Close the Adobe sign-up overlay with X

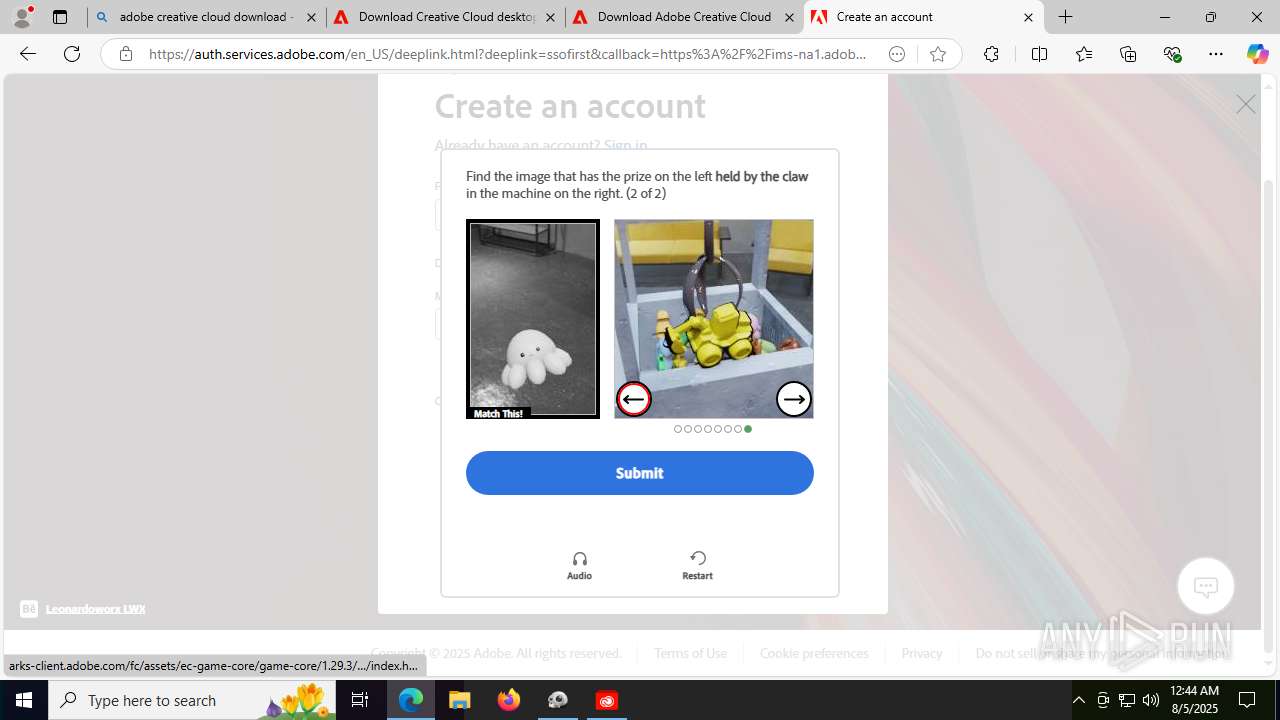(x=1245, y=104)
